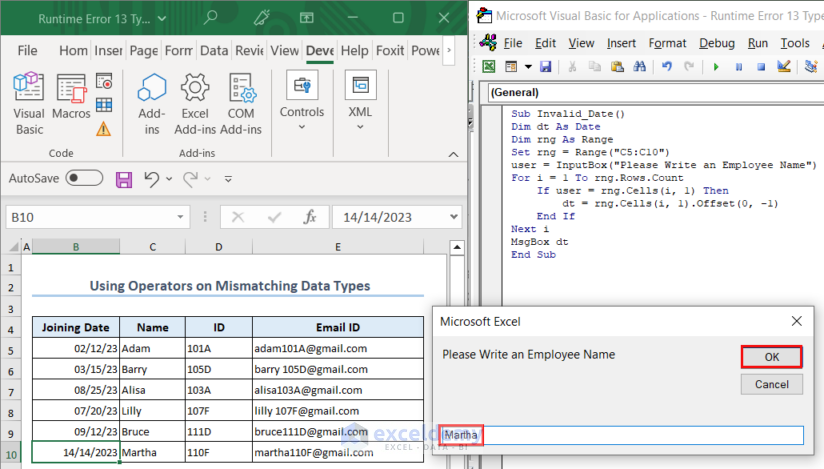Switch to the Data ribbon tab
Image resolution: width=824 pixels, height=469 pixels.
pyautogui.click(x=213, y=51)
